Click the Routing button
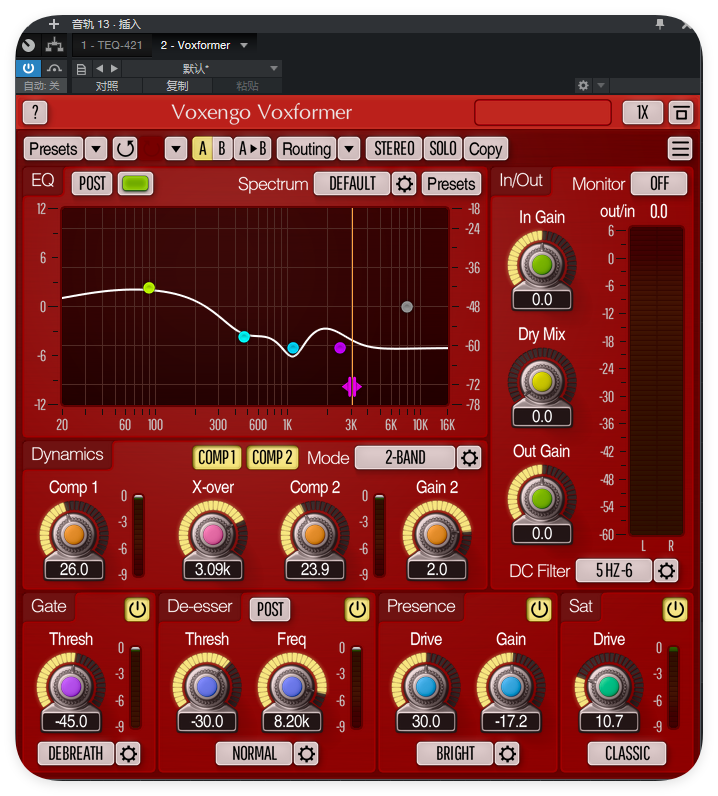Screen dimensions: 718x796 [307, 149]
